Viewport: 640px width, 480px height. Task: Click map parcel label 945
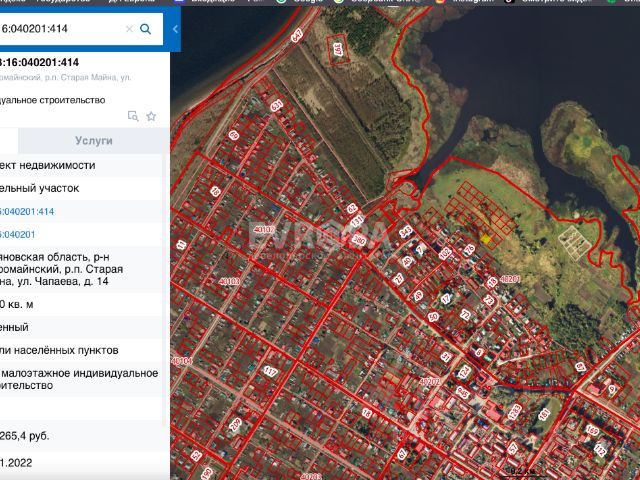[463, 393]
